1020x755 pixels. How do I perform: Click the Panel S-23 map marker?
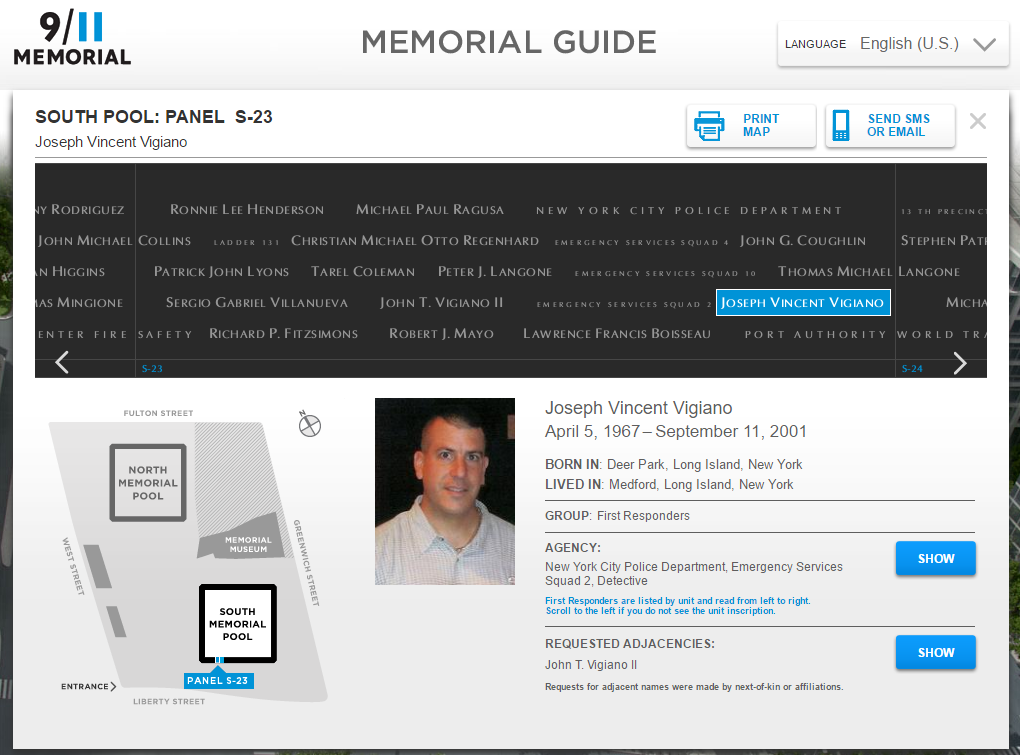tap(217, 681)
